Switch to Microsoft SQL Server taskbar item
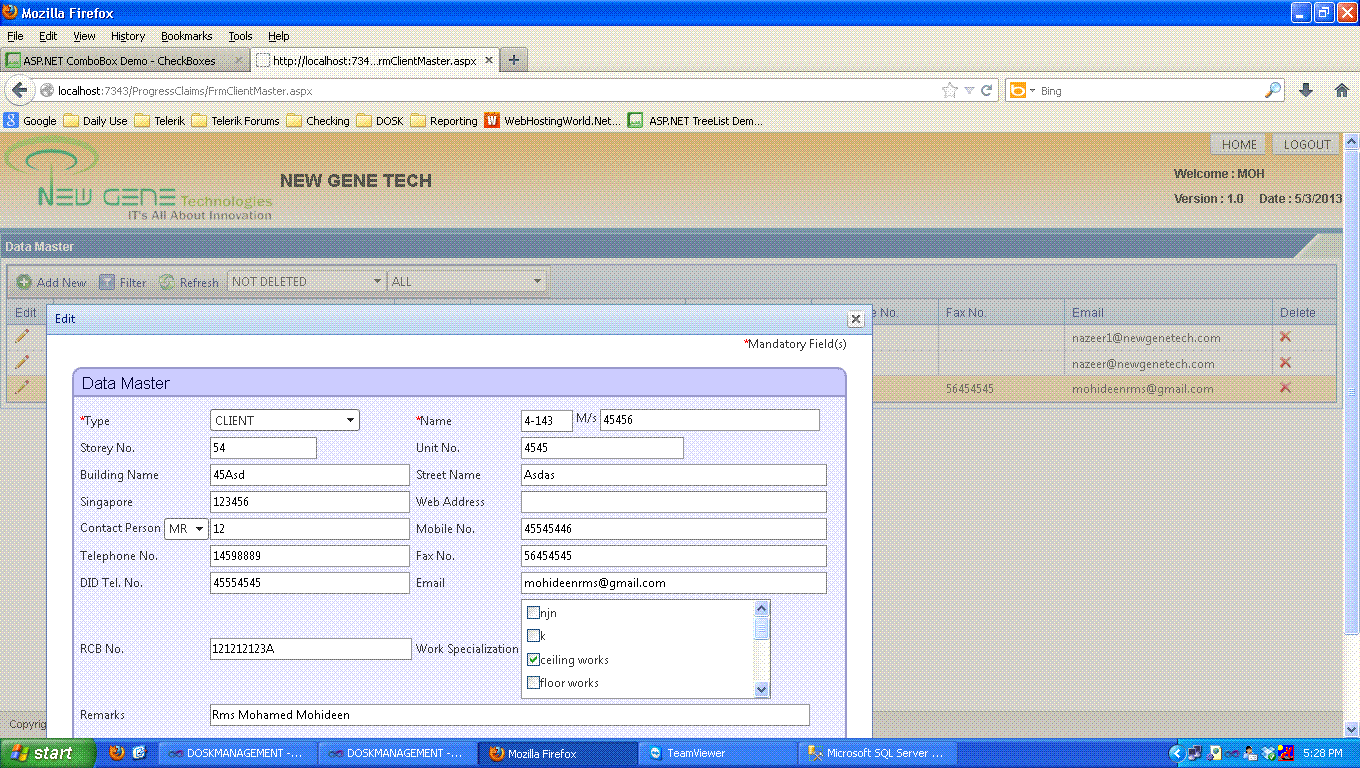The height and width of the screenshot is (768, 1360). click(878, 753)
